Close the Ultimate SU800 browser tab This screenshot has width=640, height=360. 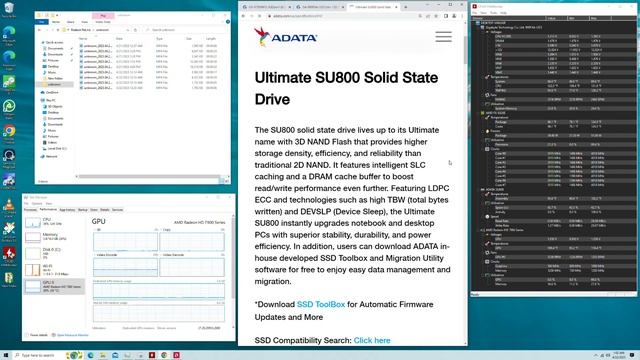pos(396,7)
